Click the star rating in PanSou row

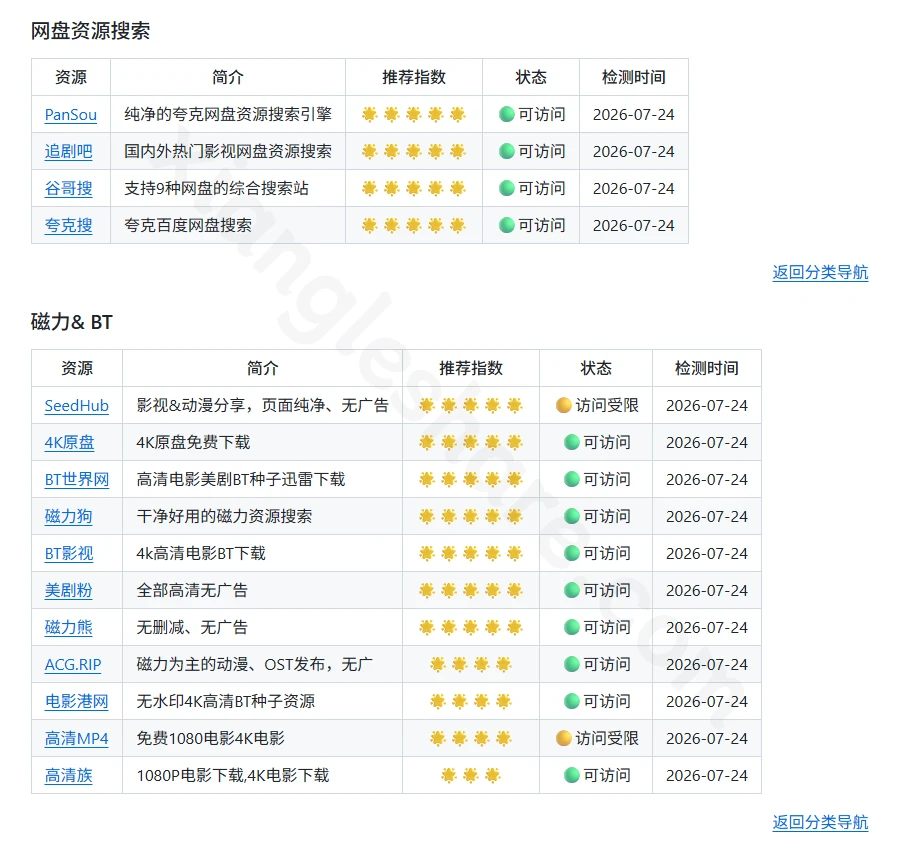click(x=413, y=115)
